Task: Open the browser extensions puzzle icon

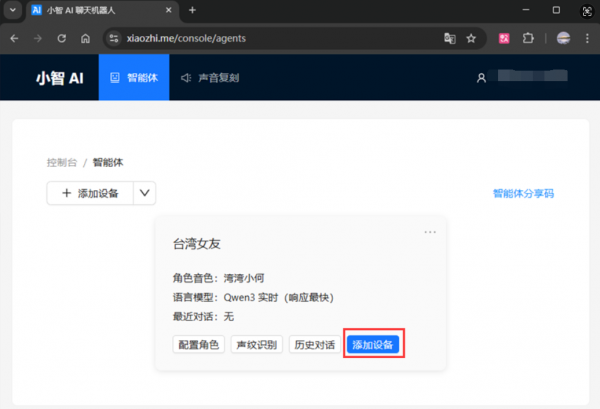Action: [530, 39]
